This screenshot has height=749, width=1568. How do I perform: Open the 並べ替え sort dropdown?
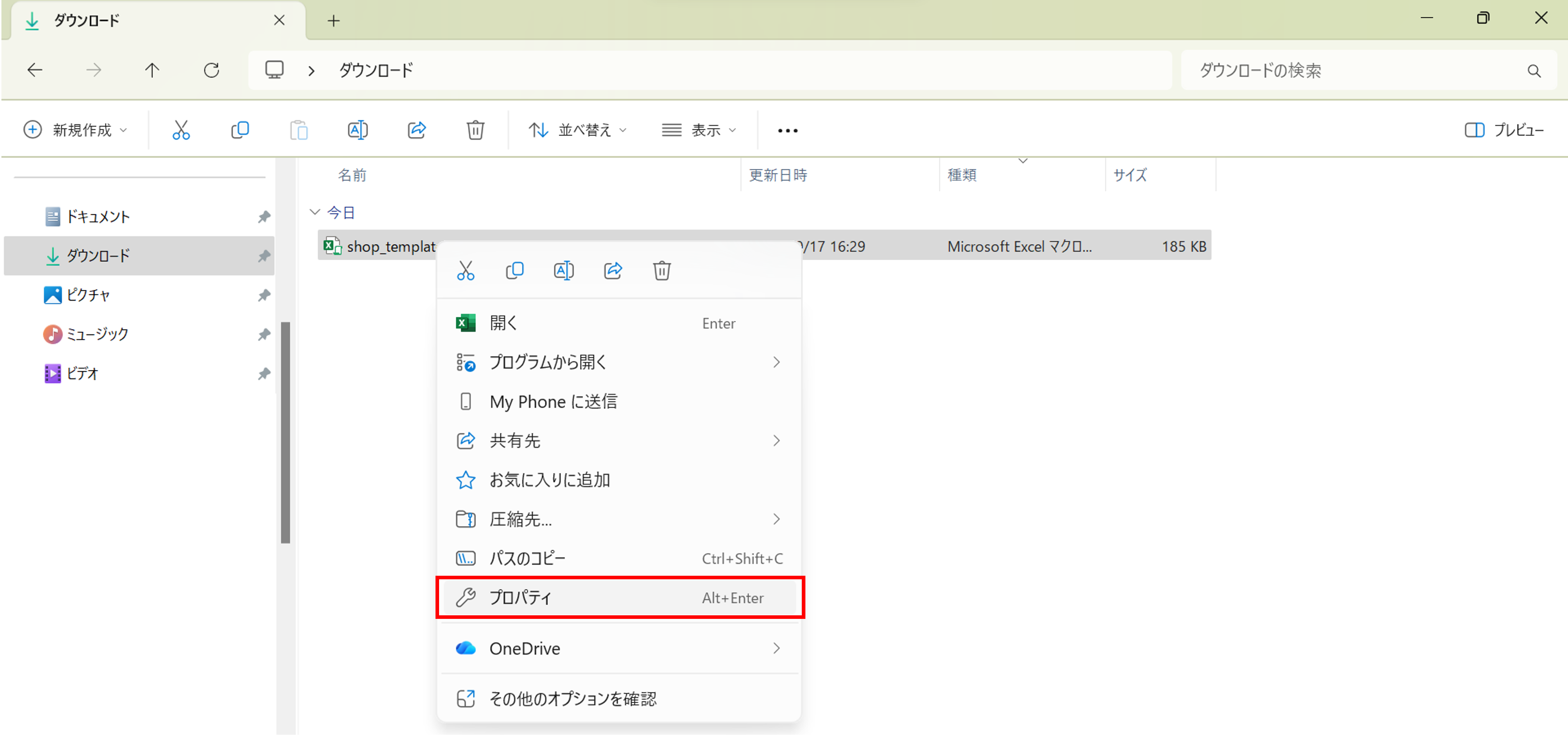point(577,130)
